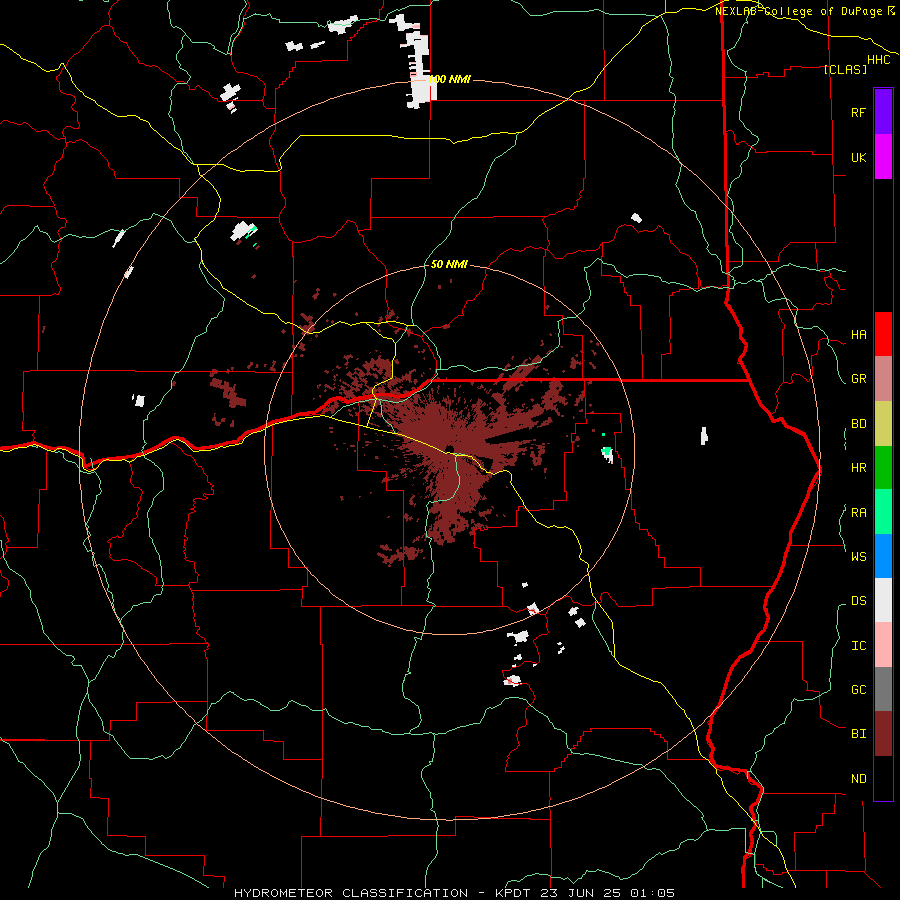Click the 'HHC' product code text
The height and width of the screenshot is (900, 900).
pyautogui.click(x=878, y=60)
